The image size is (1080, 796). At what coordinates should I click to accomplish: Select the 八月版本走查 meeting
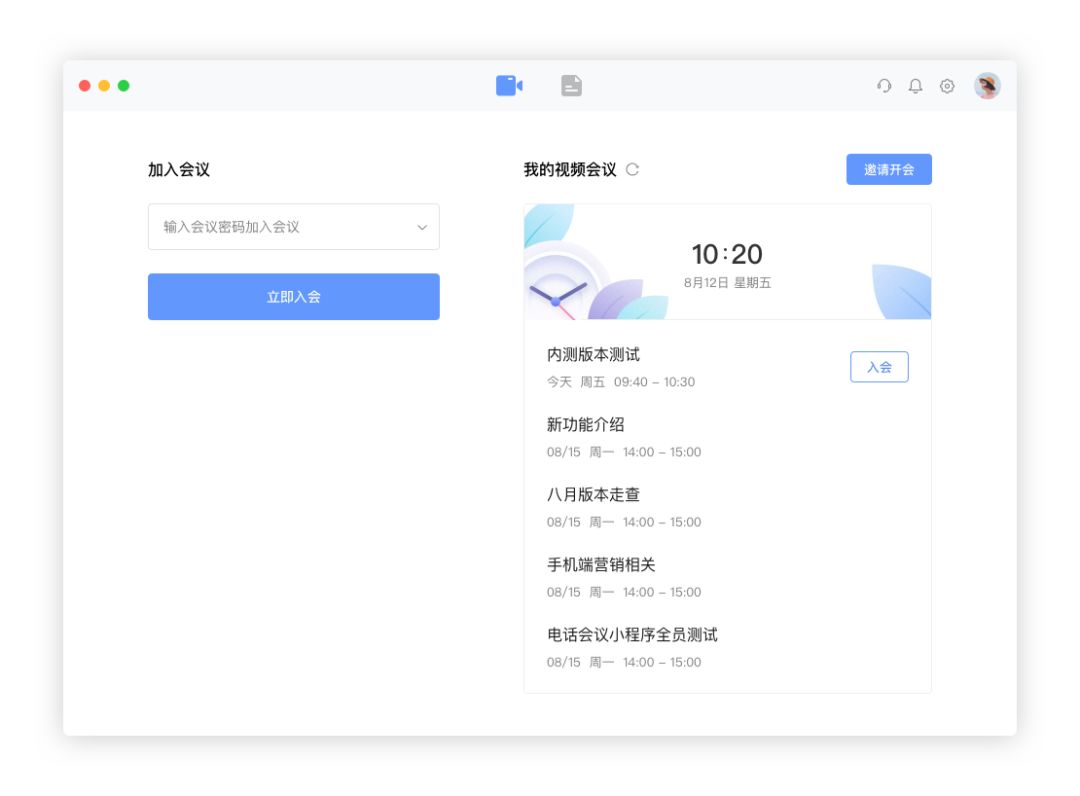(x=593, y=494)
